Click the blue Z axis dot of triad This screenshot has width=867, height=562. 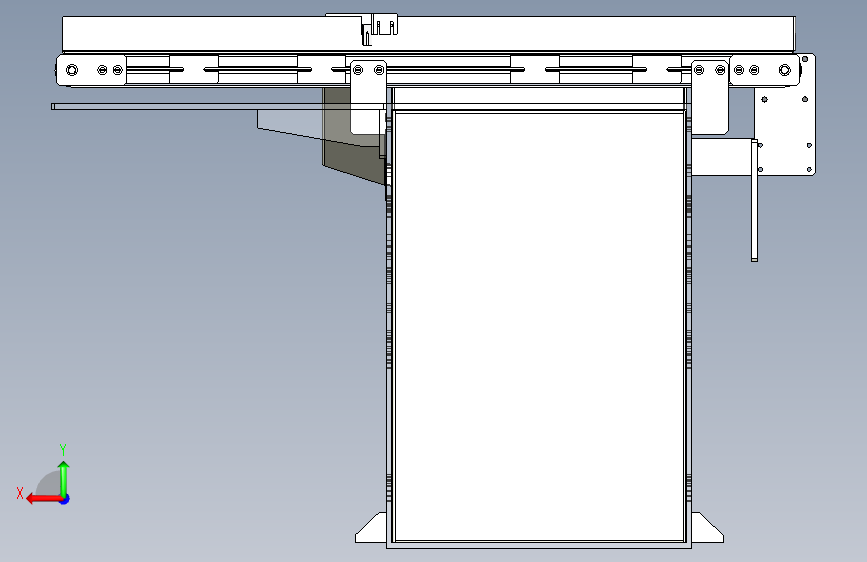pos(65,499)
